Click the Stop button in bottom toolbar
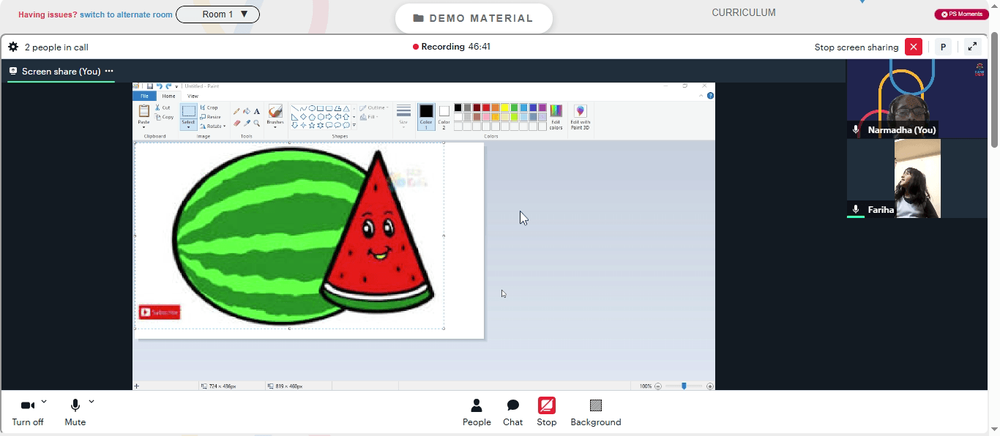1000x436 pixels. click(x=547, y=412)
